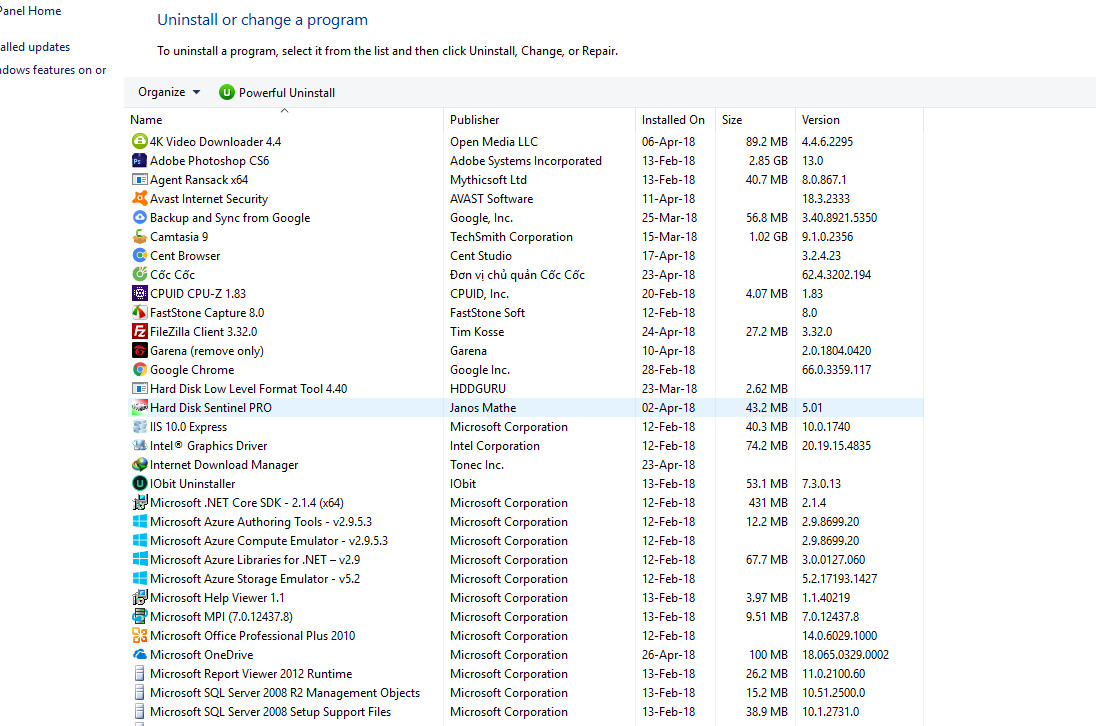Click the Microsoft .NET Core SDK icon

(140, 502)
